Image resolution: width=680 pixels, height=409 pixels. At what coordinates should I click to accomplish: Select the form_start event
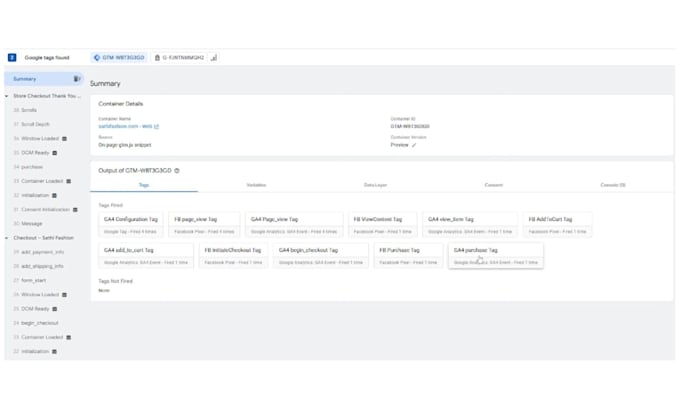[x=33, y=280]
